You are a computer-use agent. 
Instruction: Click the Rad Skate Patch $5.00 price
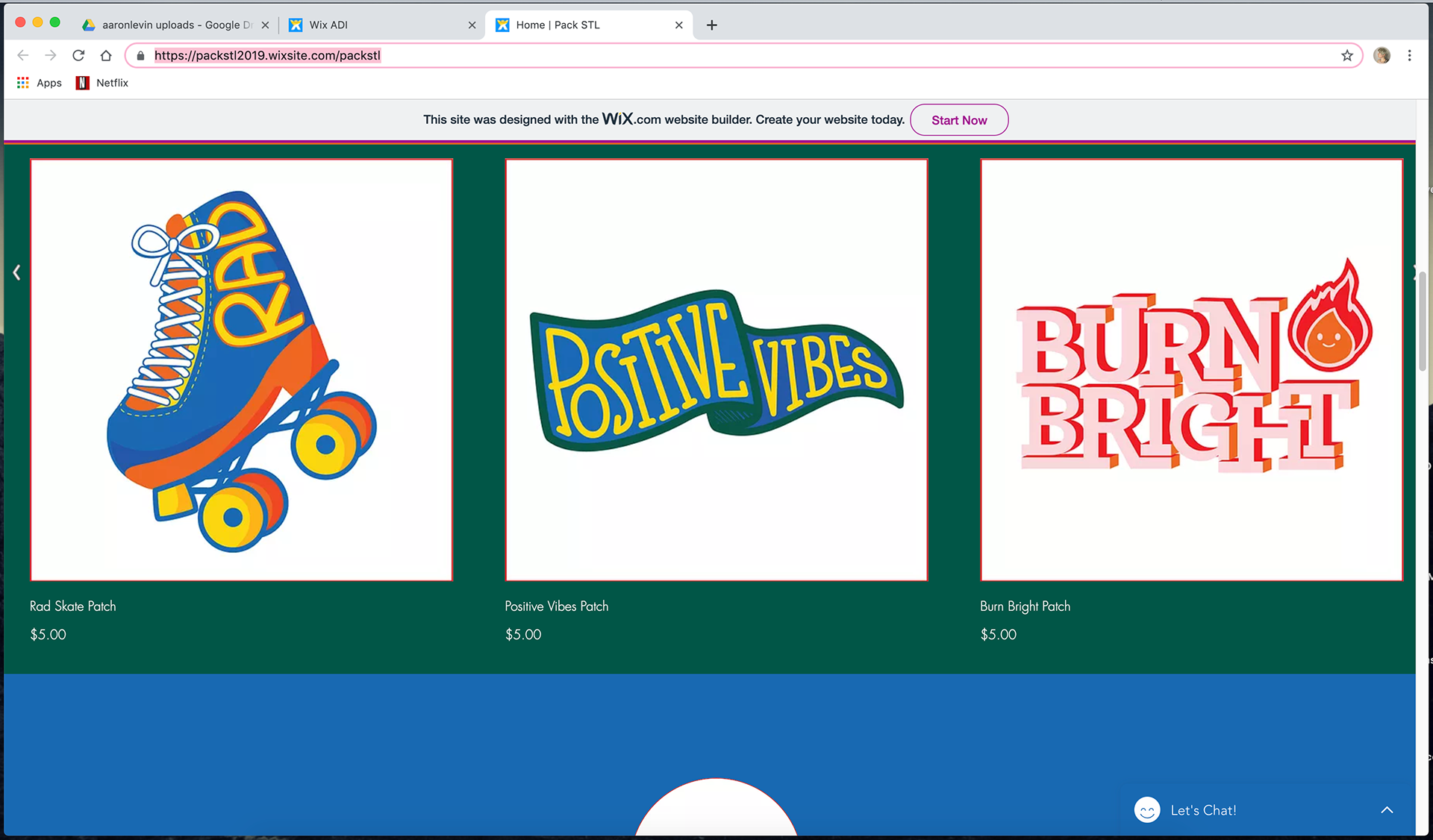49,635
